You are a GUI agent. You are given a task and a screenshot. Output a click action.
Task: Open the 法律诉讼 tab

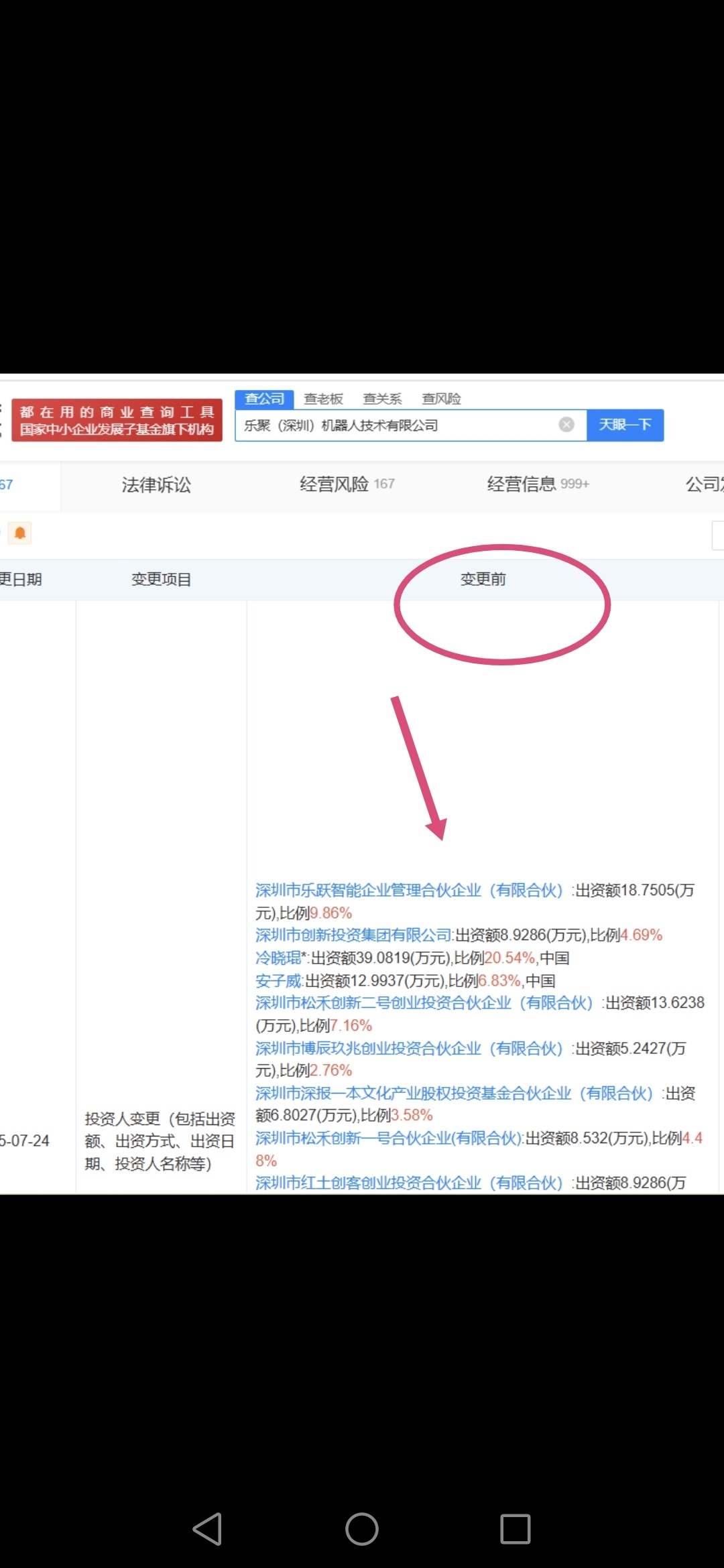156,484
